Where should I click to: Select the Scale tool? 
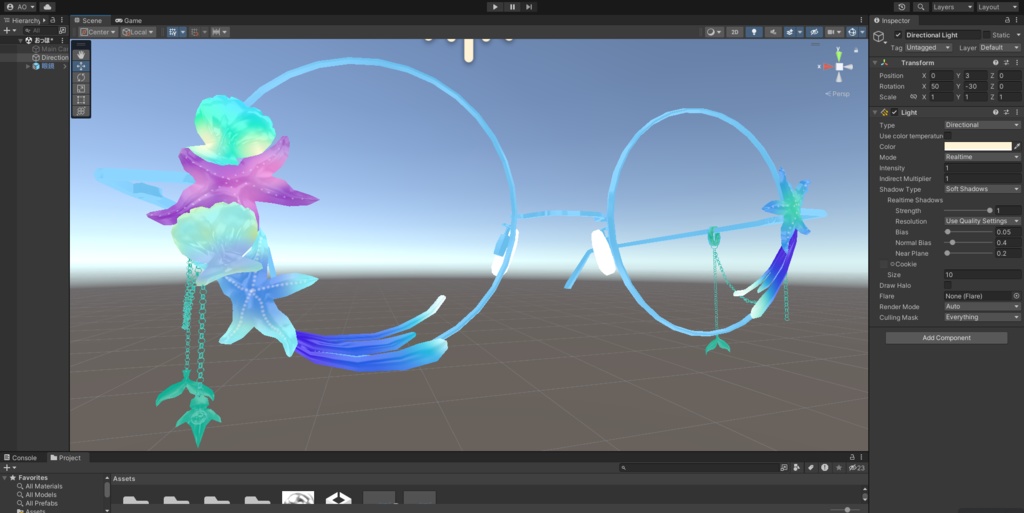tap(81, 88)
